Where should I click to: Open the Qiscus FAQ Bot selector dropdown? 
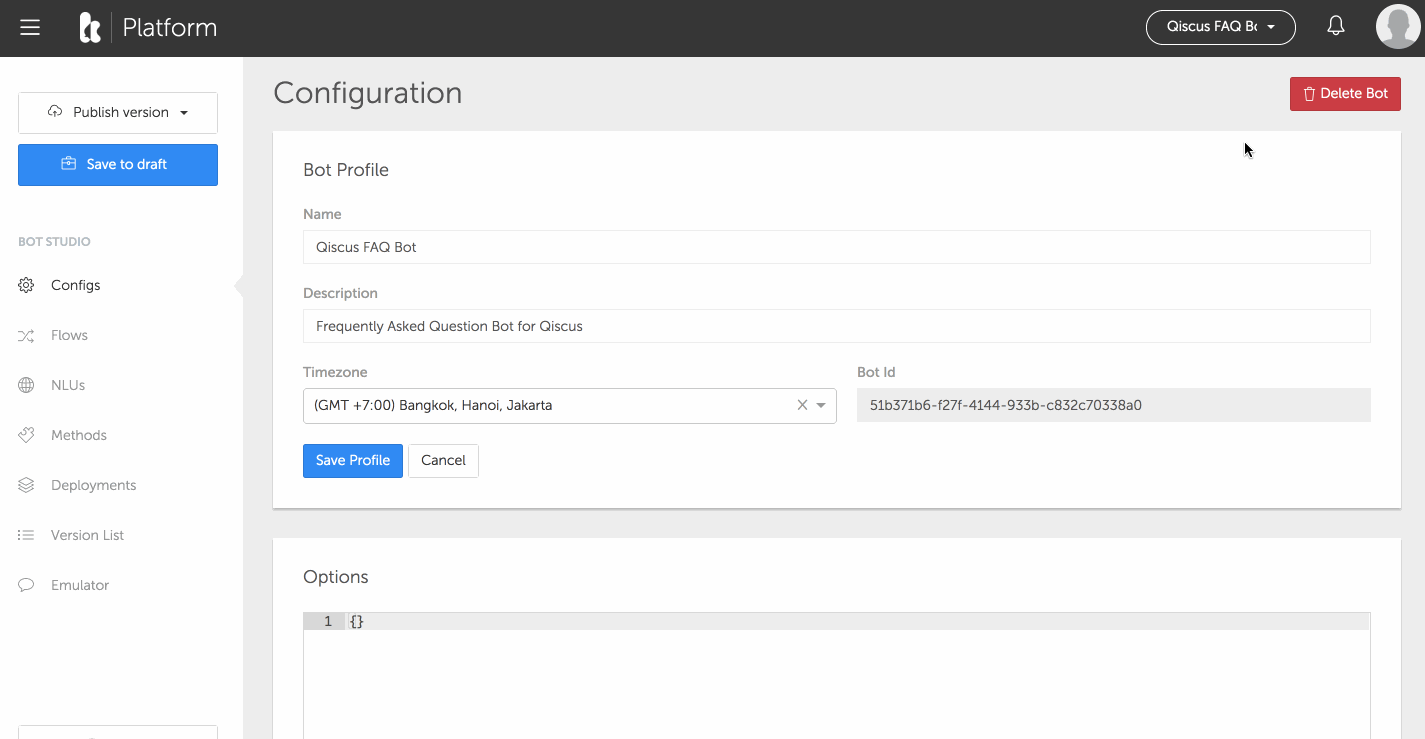tap(1220, 27)
